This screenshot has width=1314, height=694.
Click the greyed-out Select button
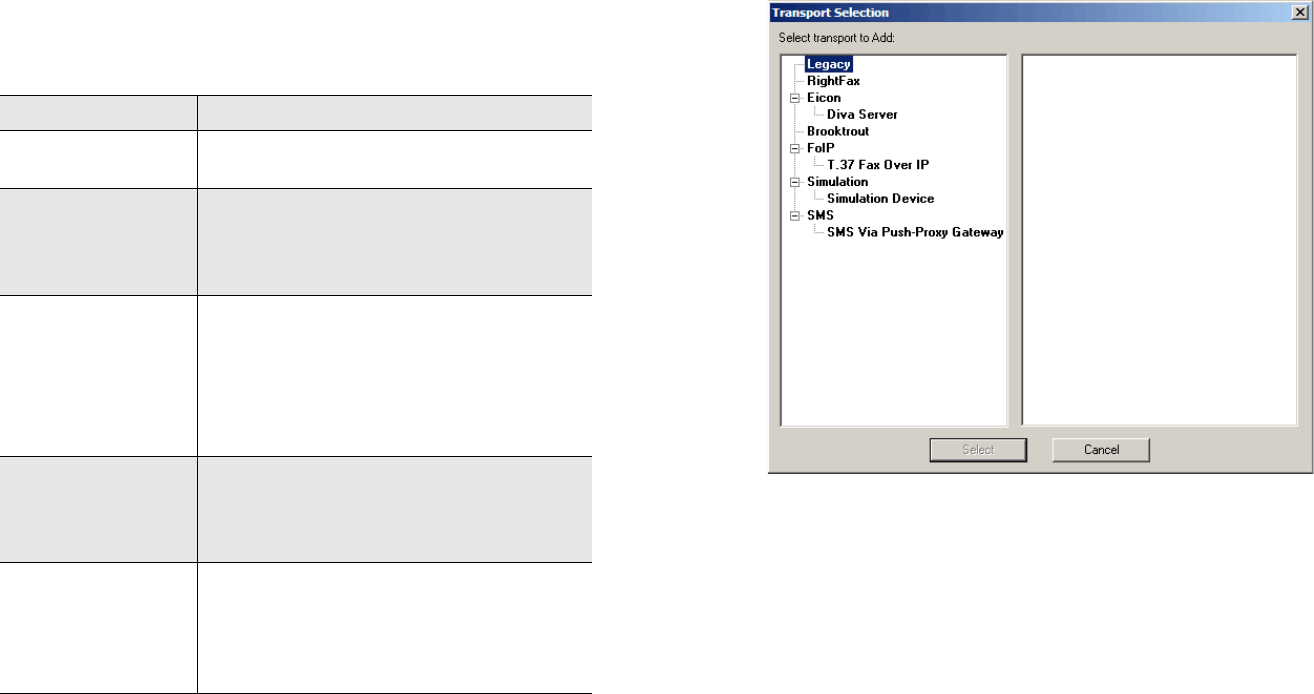pos(978,450)
